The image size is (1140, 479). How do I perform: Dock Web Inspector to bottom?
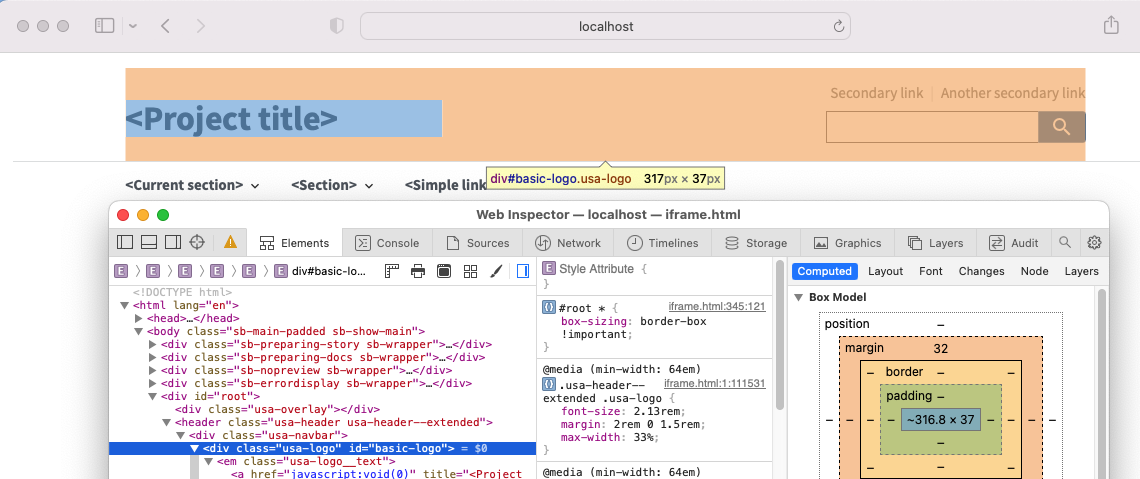pyautogui.click(x=148, y=243)
